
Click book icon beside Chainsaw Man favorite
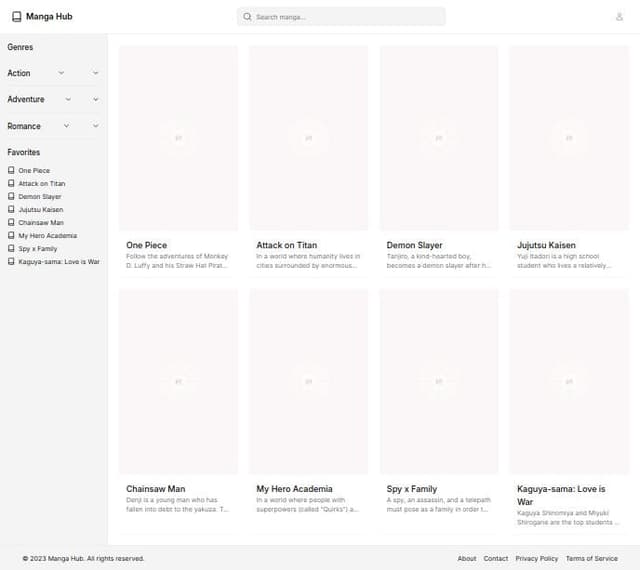[x=11, y=223]
